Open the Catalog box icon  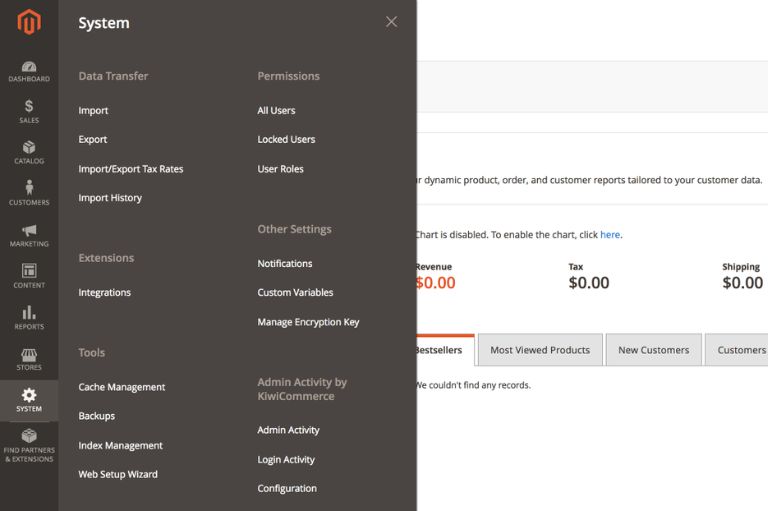(x=29, y=148)
